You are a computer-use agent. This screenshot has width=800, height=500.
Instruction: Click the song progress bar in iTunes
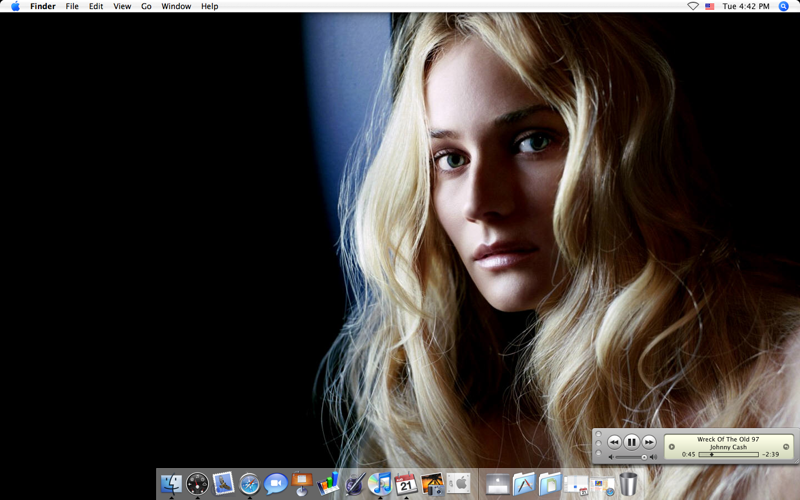[728, 454]
